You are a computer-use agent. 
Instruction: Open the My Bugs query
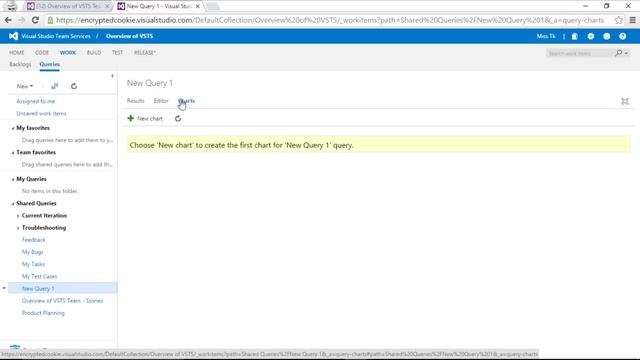click(33, 252)
